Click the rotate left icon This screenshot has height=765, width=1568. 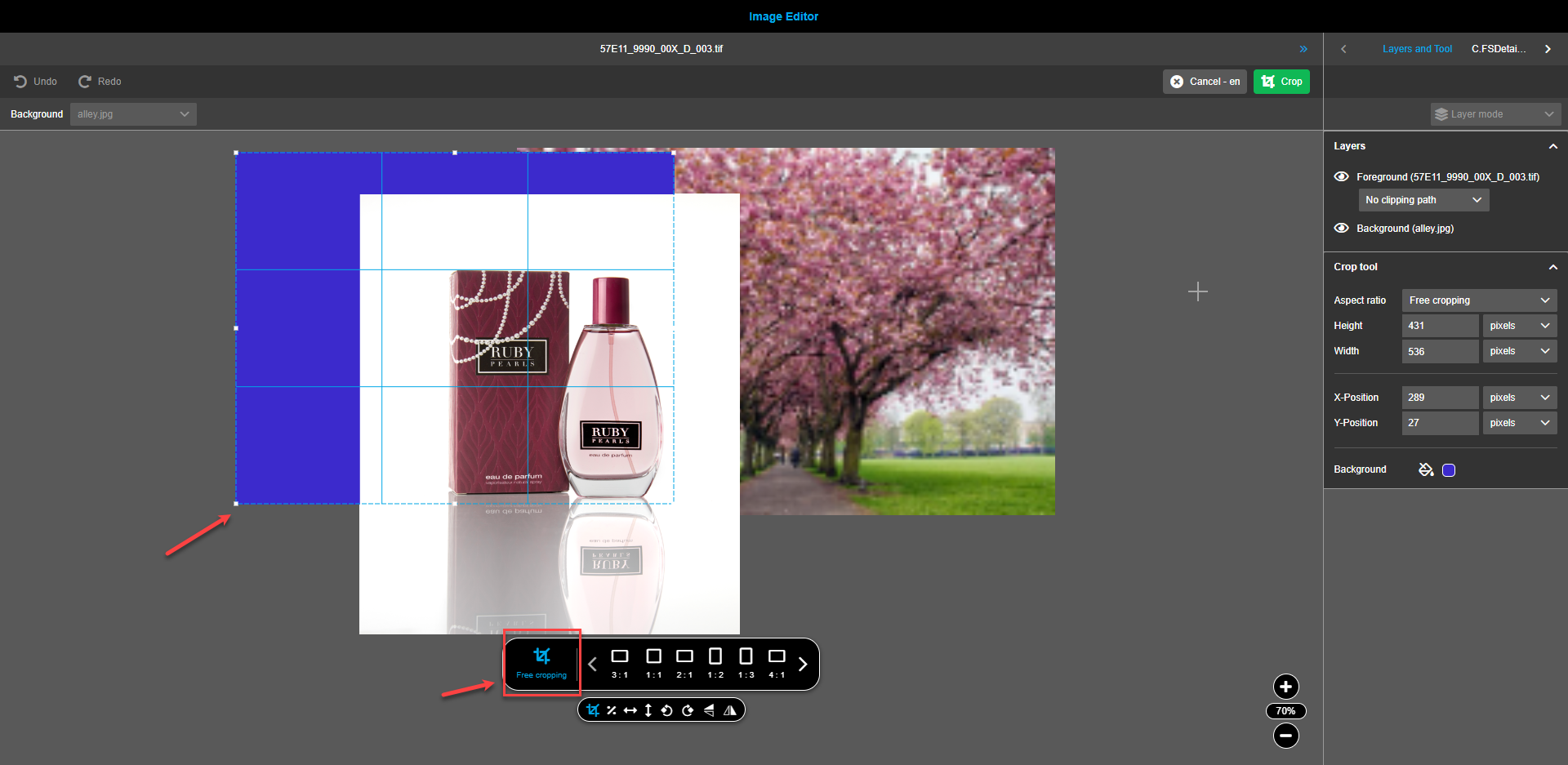point(666,709)
